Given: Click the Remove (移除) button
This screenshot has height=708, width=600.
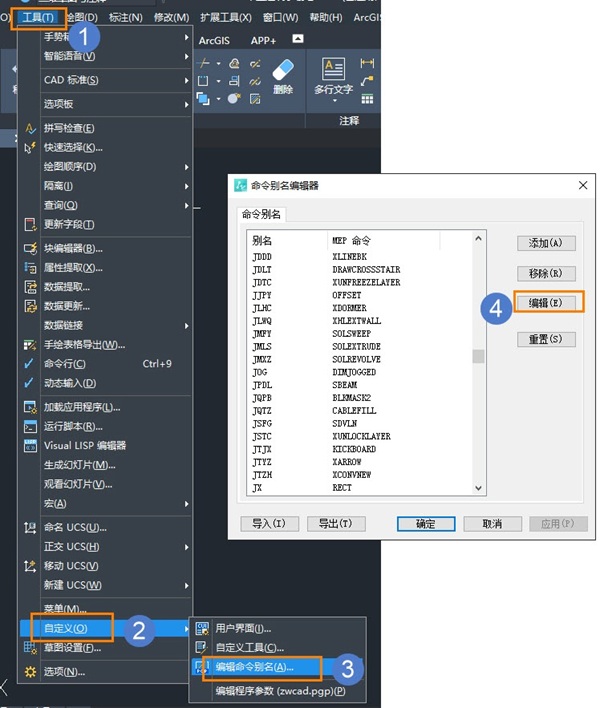Looking at the screenshot, I should click(x=546, y=273).
